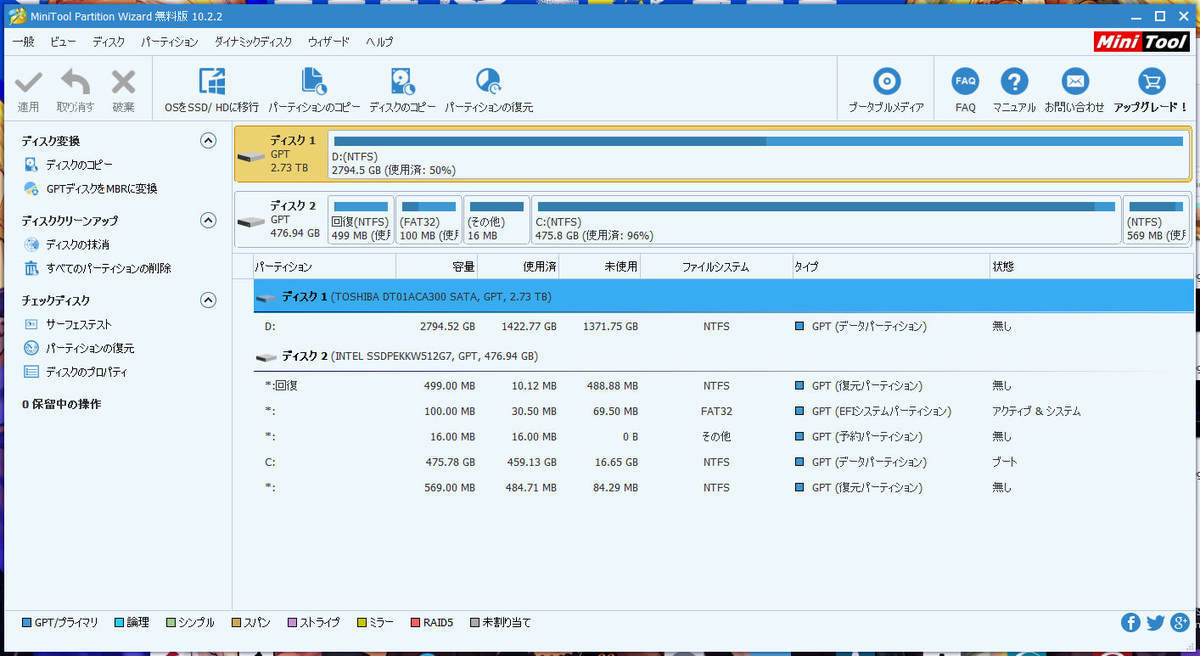Click the MiniTool logo
Viewport: 1200px width, 656px height.
click(x=1142, y=41)
